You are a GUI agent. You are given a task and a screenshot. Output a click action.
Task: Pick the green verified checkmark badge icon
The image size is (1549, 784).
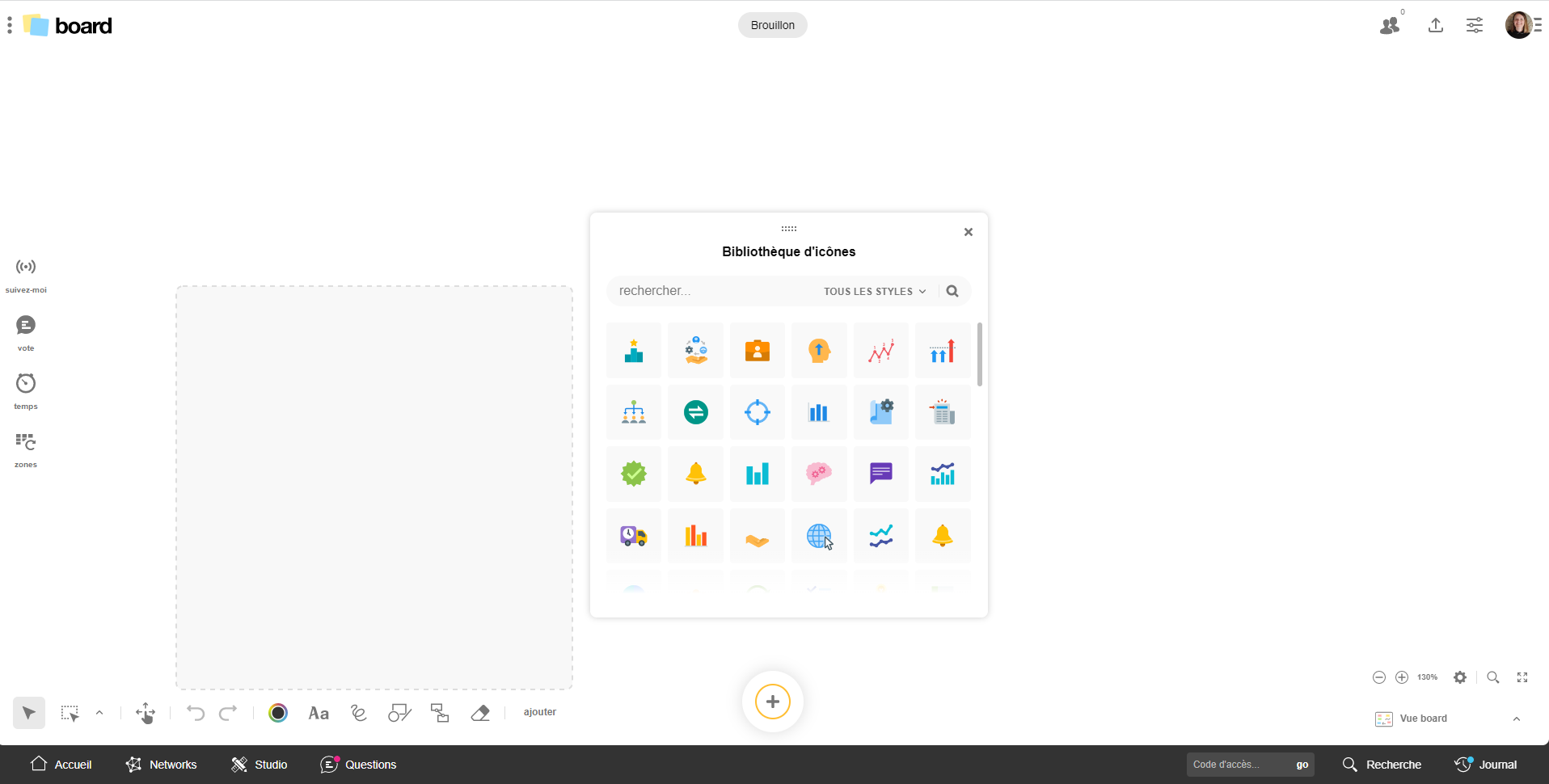(634, 474)
